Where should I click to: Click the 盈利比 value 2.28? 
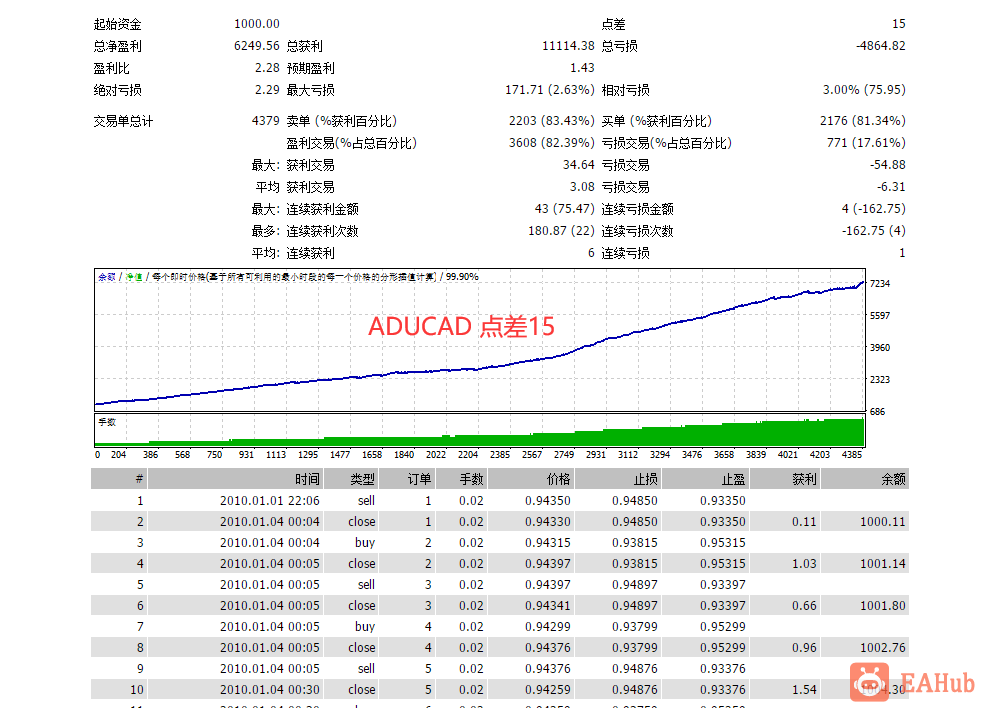tap(267, 68)
